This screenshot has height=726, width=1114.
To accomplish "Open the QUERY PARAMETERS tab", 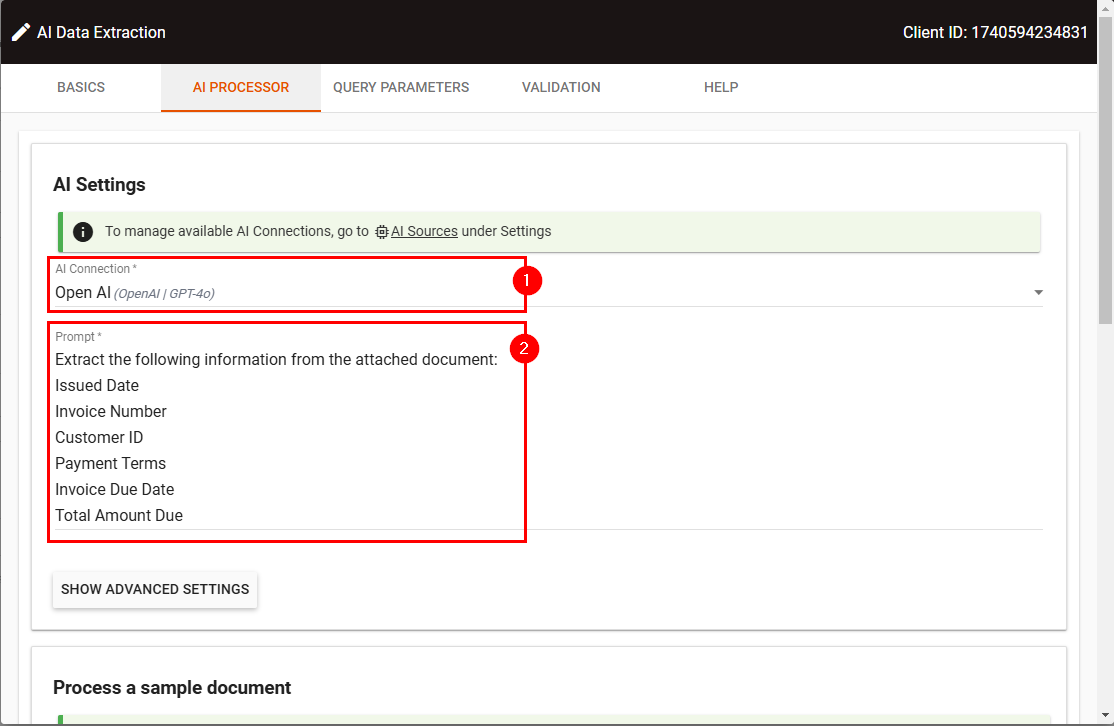I will (401, 88).
